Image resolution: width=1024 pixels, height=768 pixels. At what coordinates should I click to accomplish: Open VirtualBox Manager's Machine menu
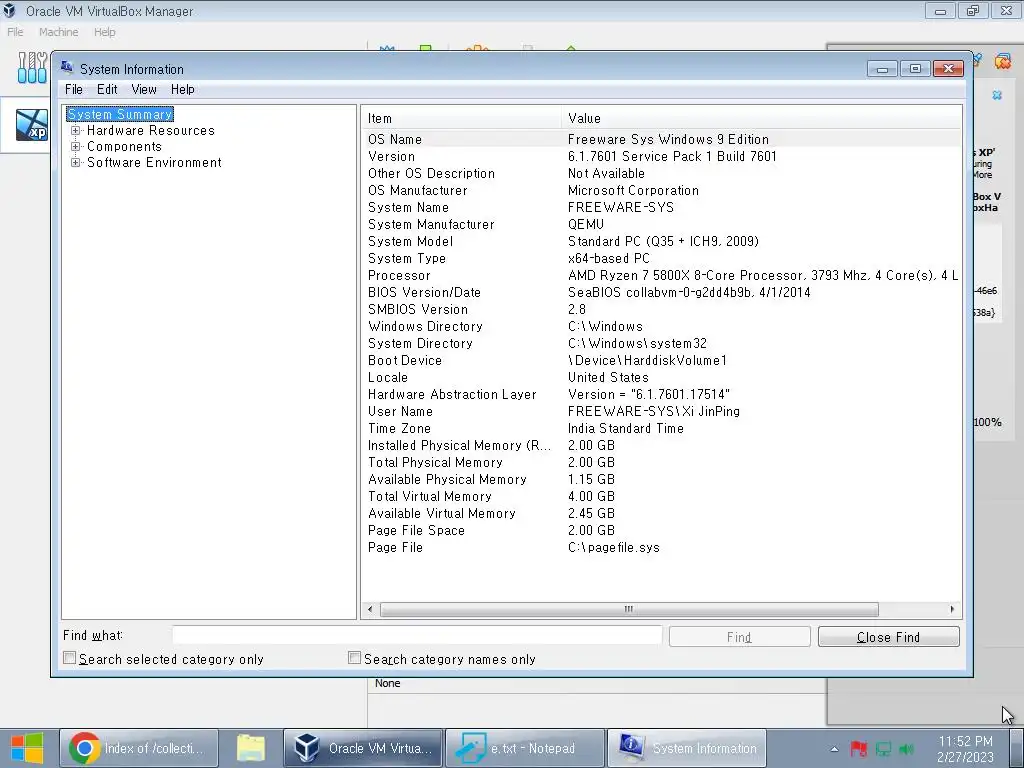pos(58,32)
